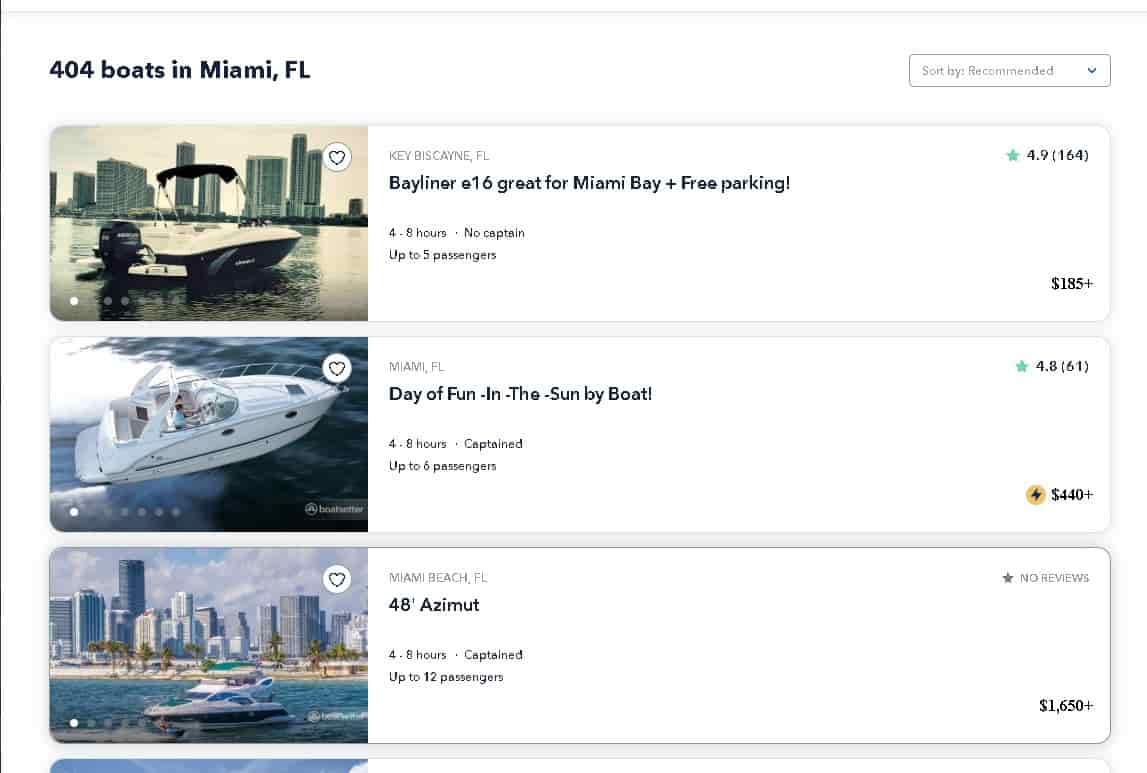View the white cruiser boat photo
1147x773 pixels.
pyautogui.click(x=208, y=434)
